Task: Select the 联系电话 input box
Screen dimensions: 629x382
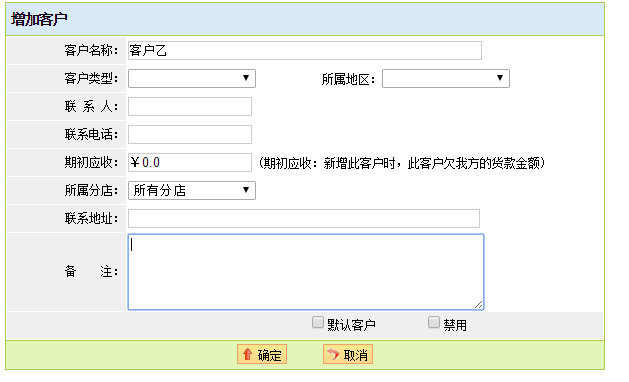Action: [190, 134]
